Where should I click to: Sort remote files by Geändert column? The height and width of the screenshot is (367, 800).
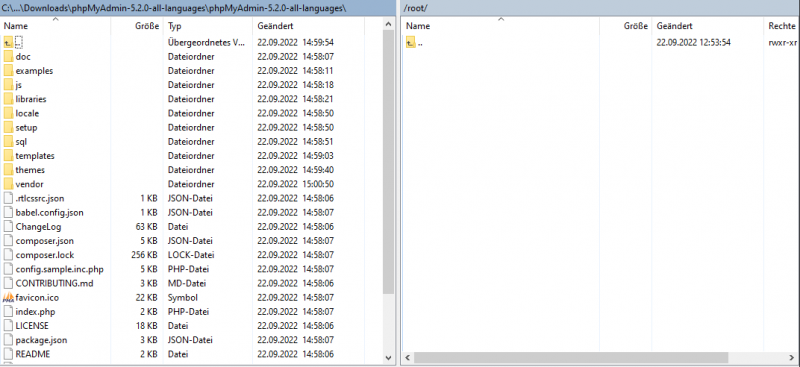(708, 26)
